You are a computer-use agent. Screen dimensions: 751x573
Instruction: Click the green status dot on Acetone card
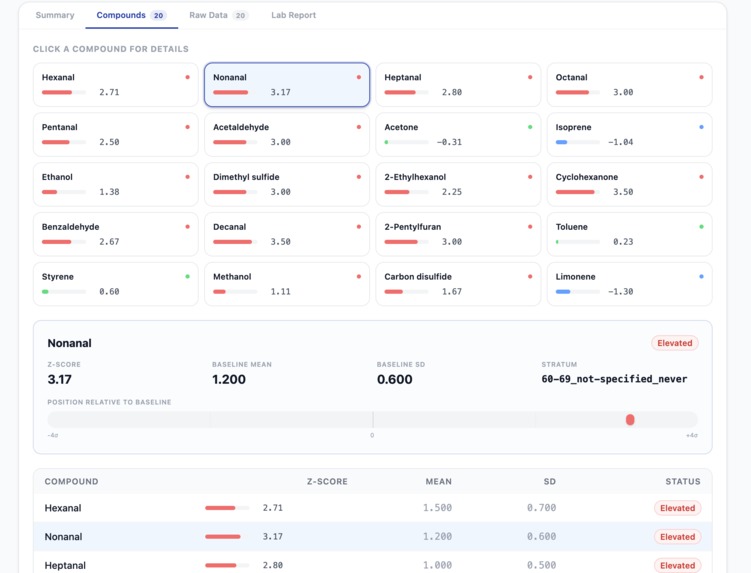pos(530,127)
